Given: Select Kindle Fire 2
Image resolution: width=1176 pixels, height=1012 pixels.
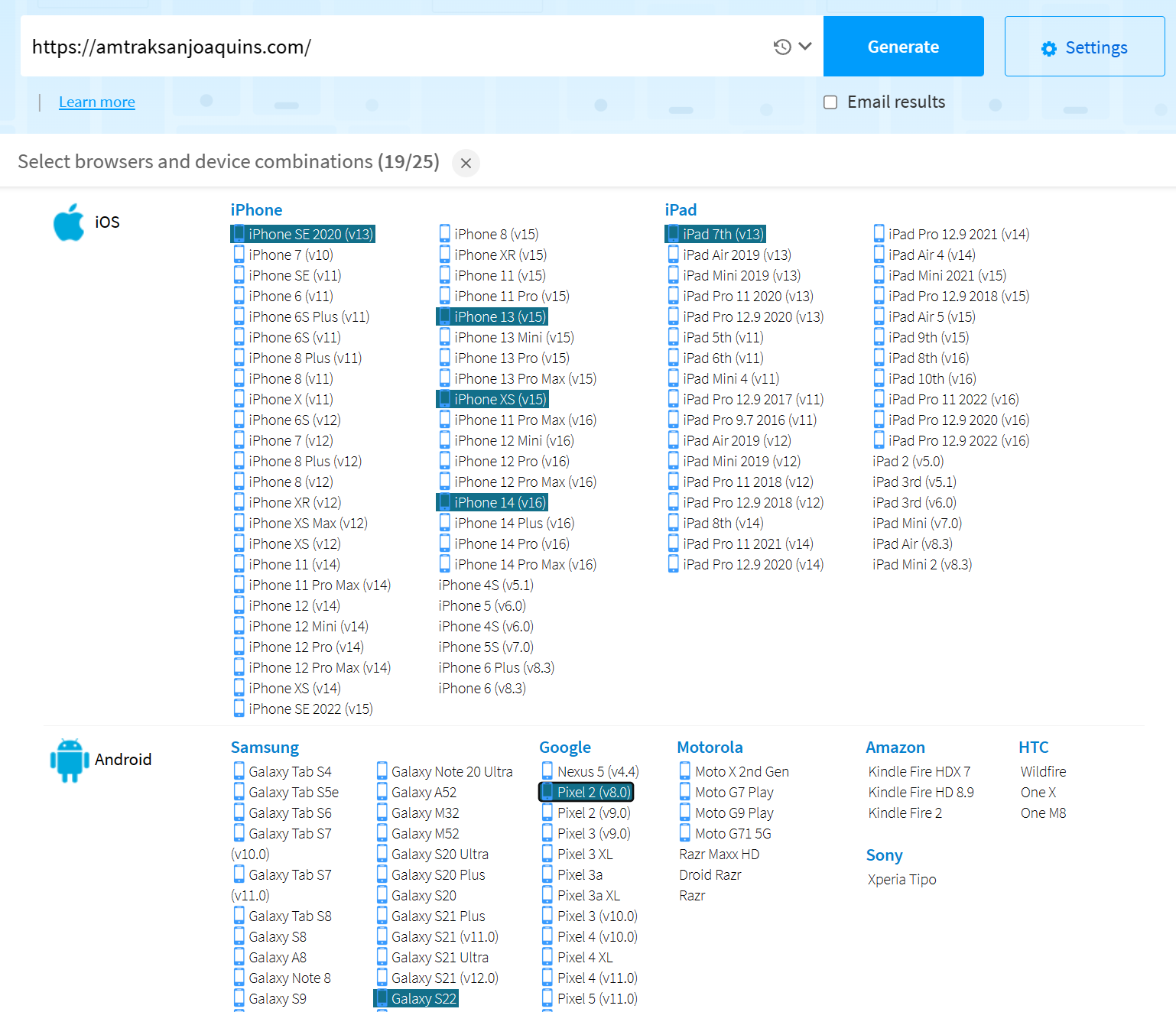Looking at the screenshot, I should tap(905, 813).
